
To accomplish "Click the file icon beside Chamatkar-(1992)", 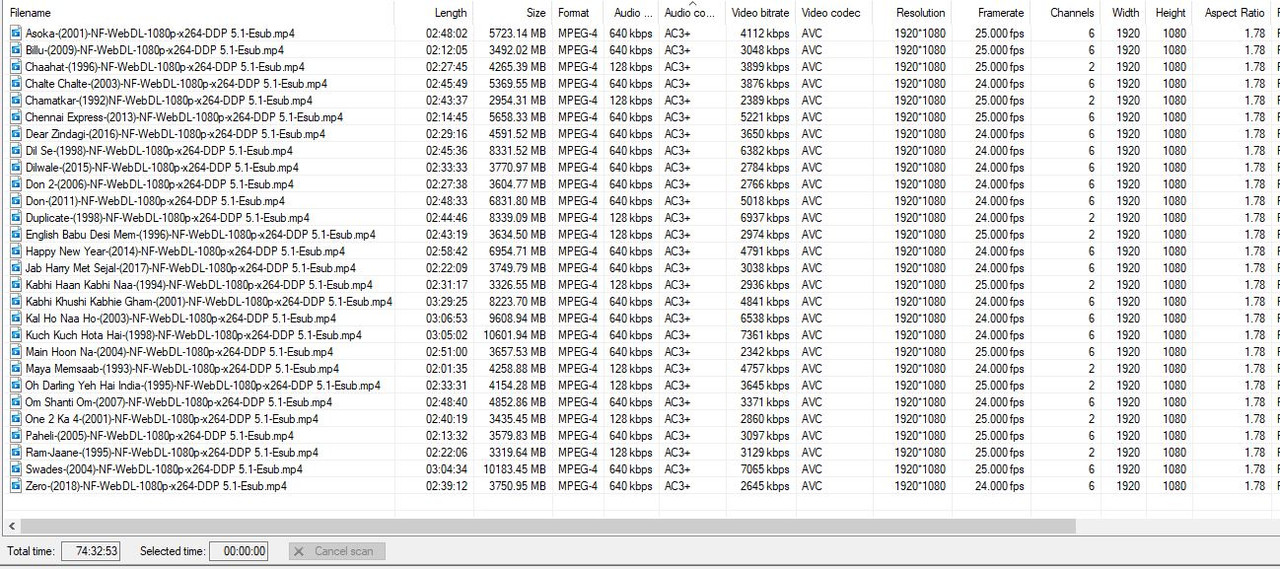I will click(x=16, y=100).
